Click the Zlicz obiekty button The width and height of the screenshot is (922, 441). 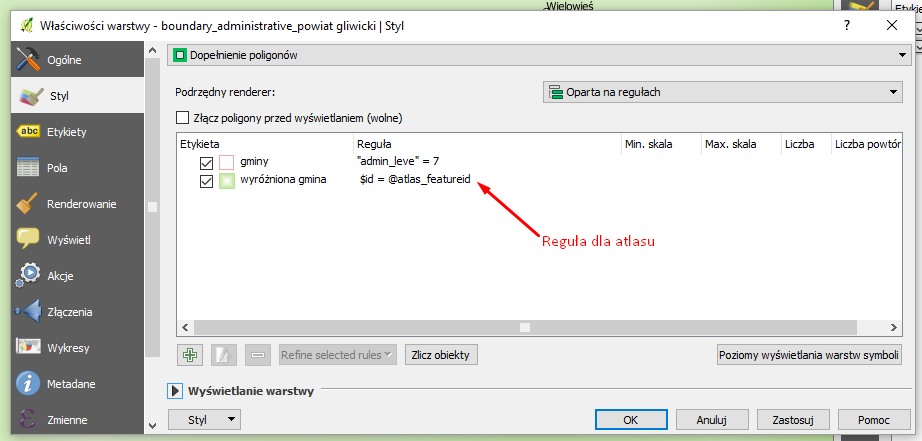pyautogui.click(x=441, y=354)
